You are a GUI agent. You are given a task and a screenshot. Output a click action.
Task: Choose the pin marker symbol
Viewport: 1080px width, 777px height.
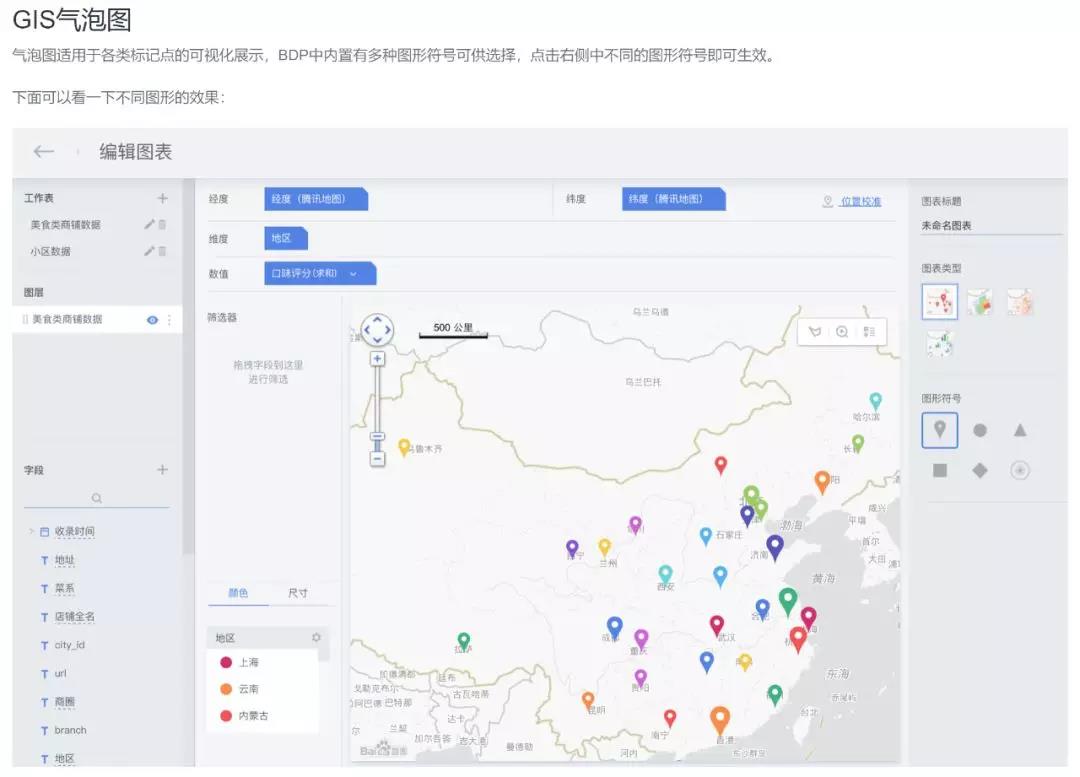tap(939, 431)
